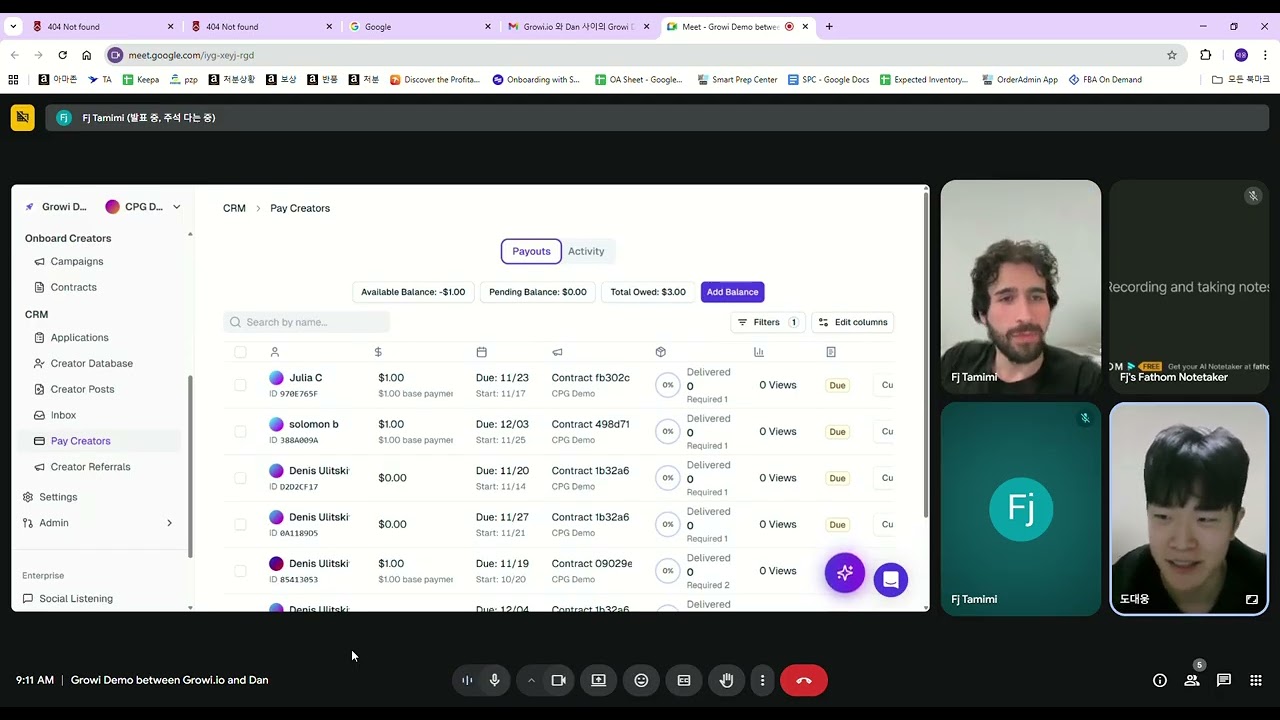This screenshot has width=1280, height=720.
Task: Open meeting details info icon
Action: point(1160,680)
